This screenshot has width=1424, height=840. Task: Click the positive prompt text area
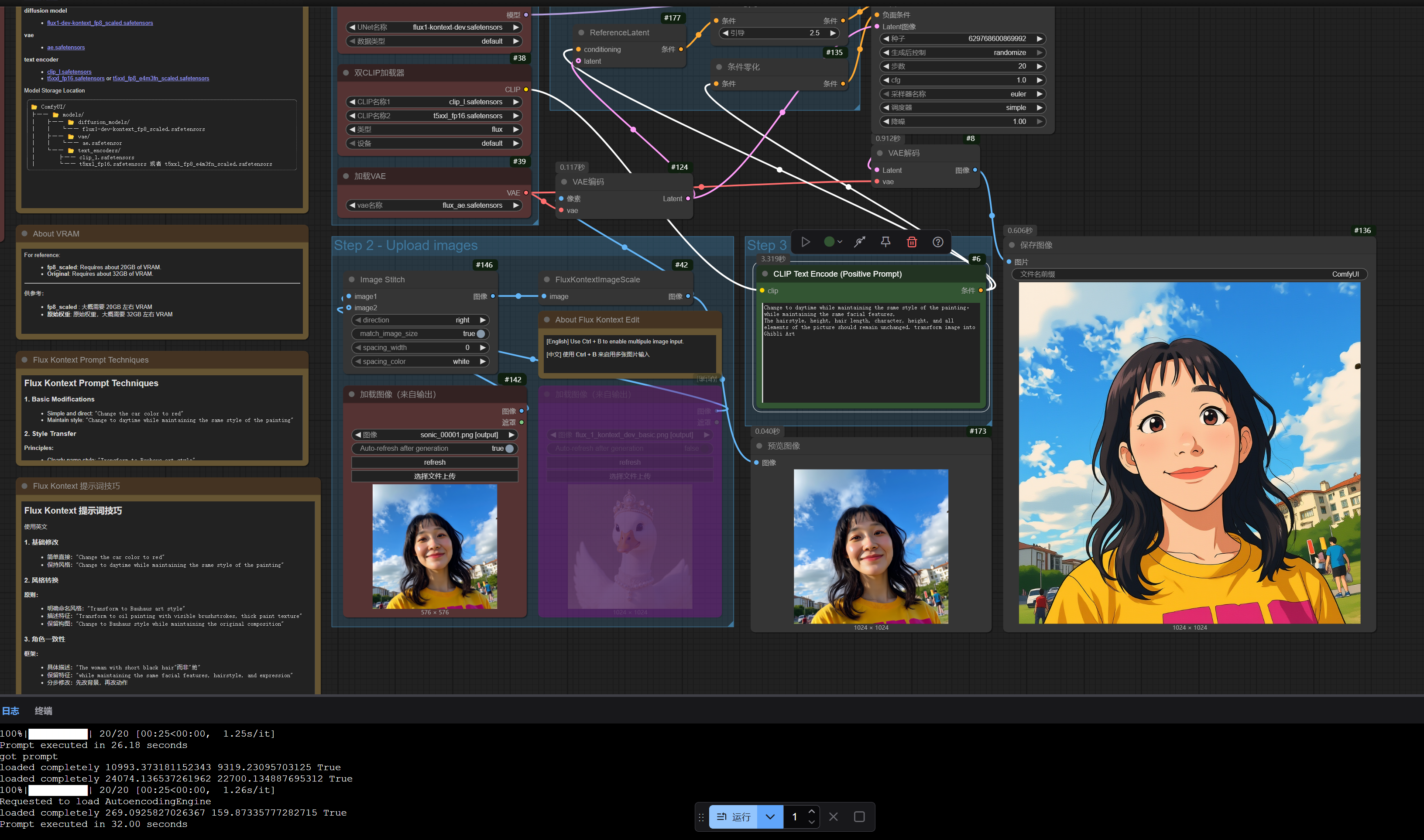[x=872, y=352]
